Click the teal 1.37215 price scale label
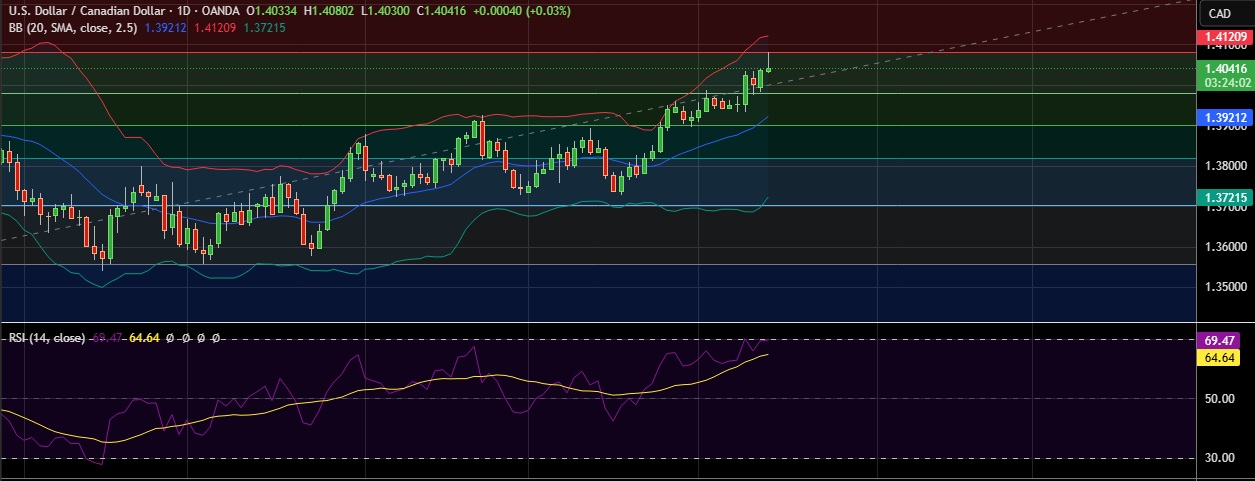Screen dimensions: 1255x481 (x=1224, y=198)
